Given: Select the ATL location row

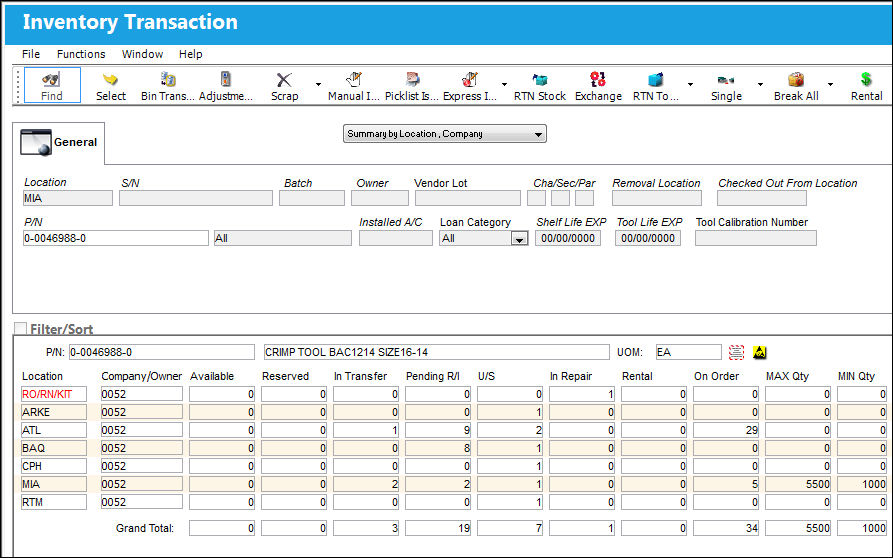Looking at the screenshot, I should click(x=454, y=430).
